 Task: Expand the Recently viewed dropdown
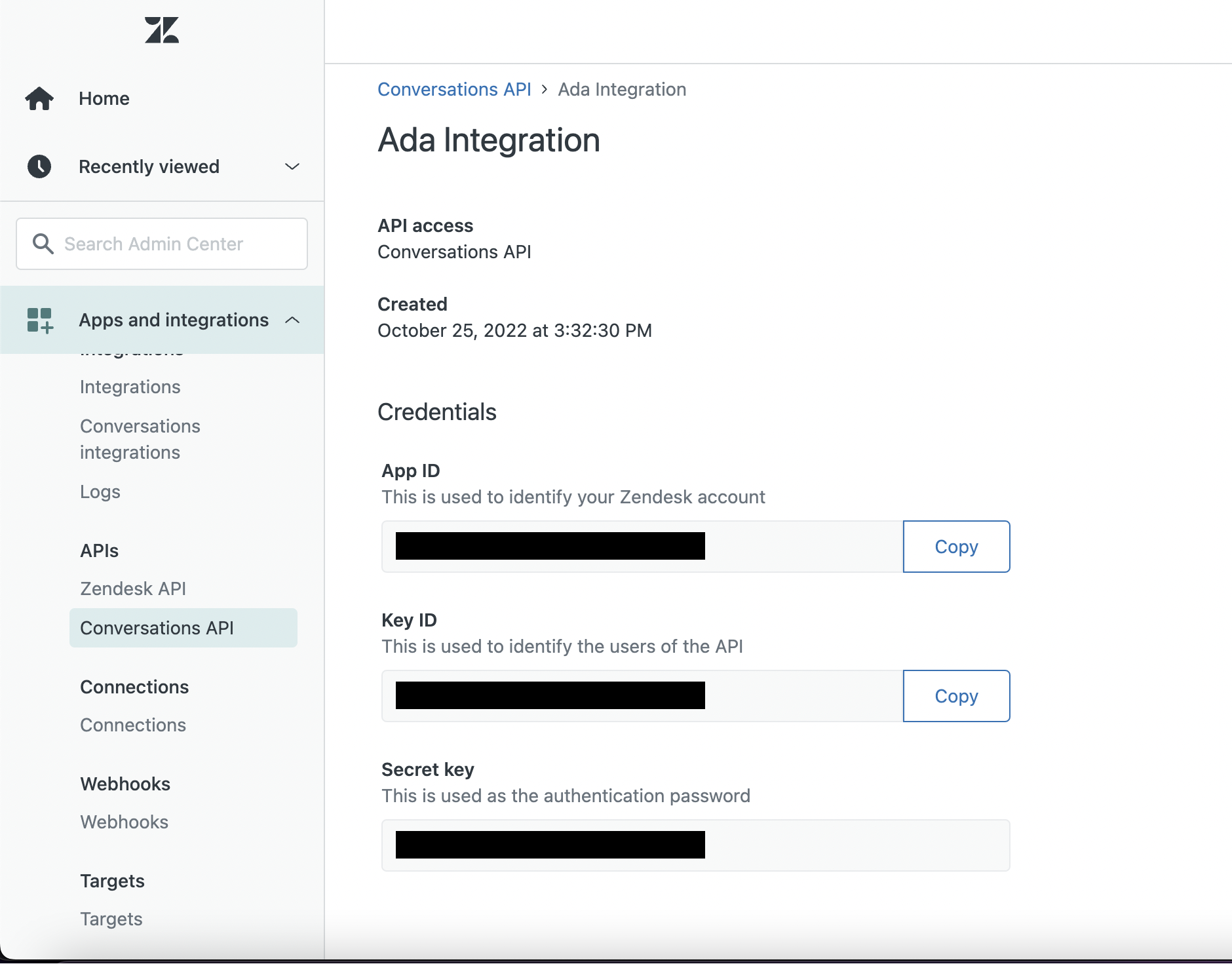pos(293,166)
